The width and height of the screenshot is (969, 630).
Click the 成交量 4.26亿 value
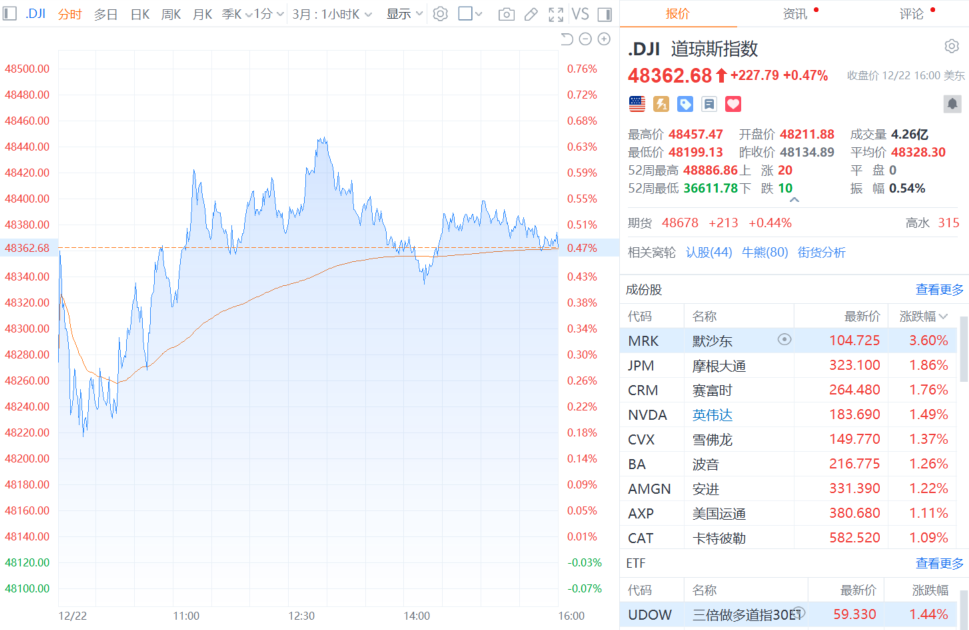pos(909,134)
